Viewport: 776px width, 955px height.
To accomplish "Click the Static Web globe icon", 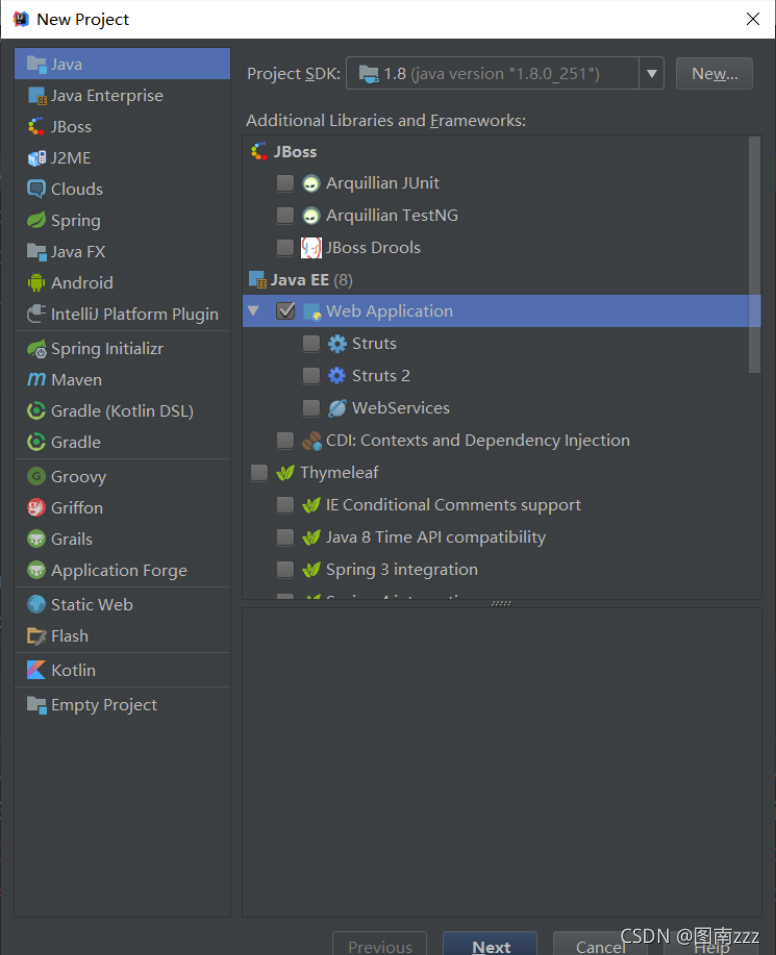I will click(x=37, y=604).
